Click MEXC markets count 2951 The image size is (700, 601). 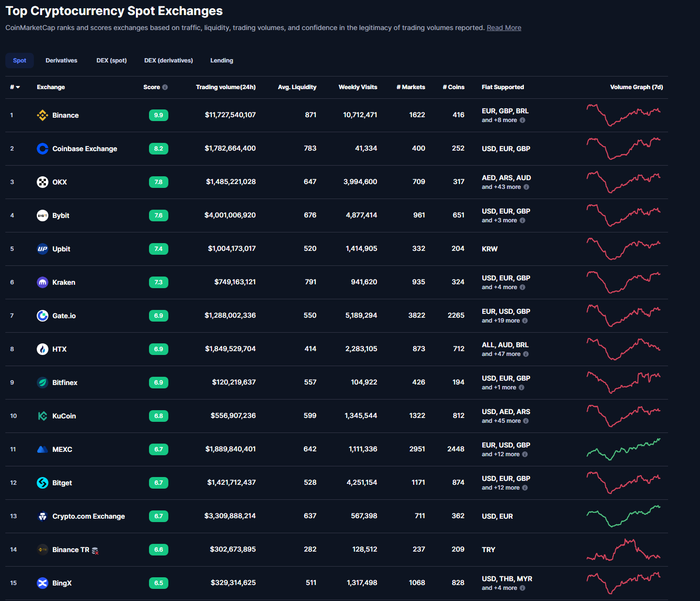[x=417, y=449]
